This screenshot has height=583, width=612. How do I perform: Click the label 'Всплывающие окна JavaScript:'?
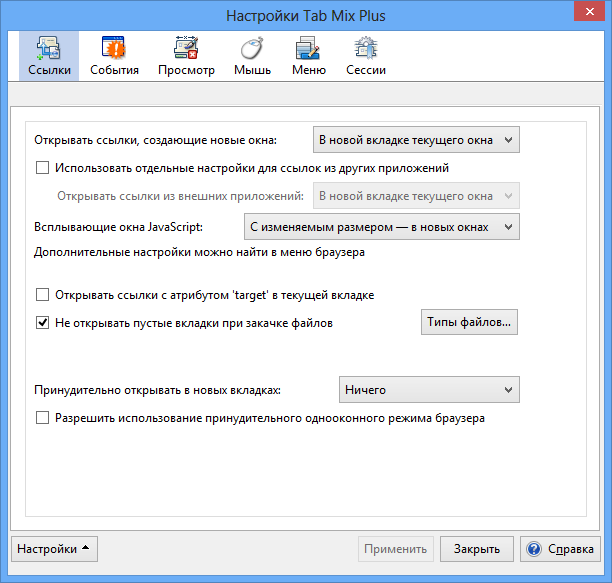(118, 227)
